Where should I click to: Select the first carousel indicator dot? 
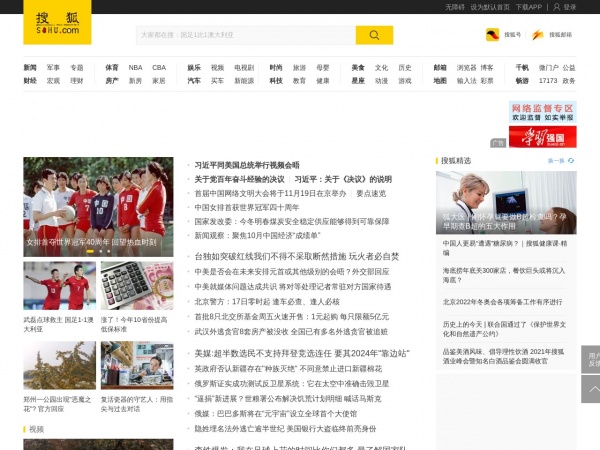coord(90,251)
